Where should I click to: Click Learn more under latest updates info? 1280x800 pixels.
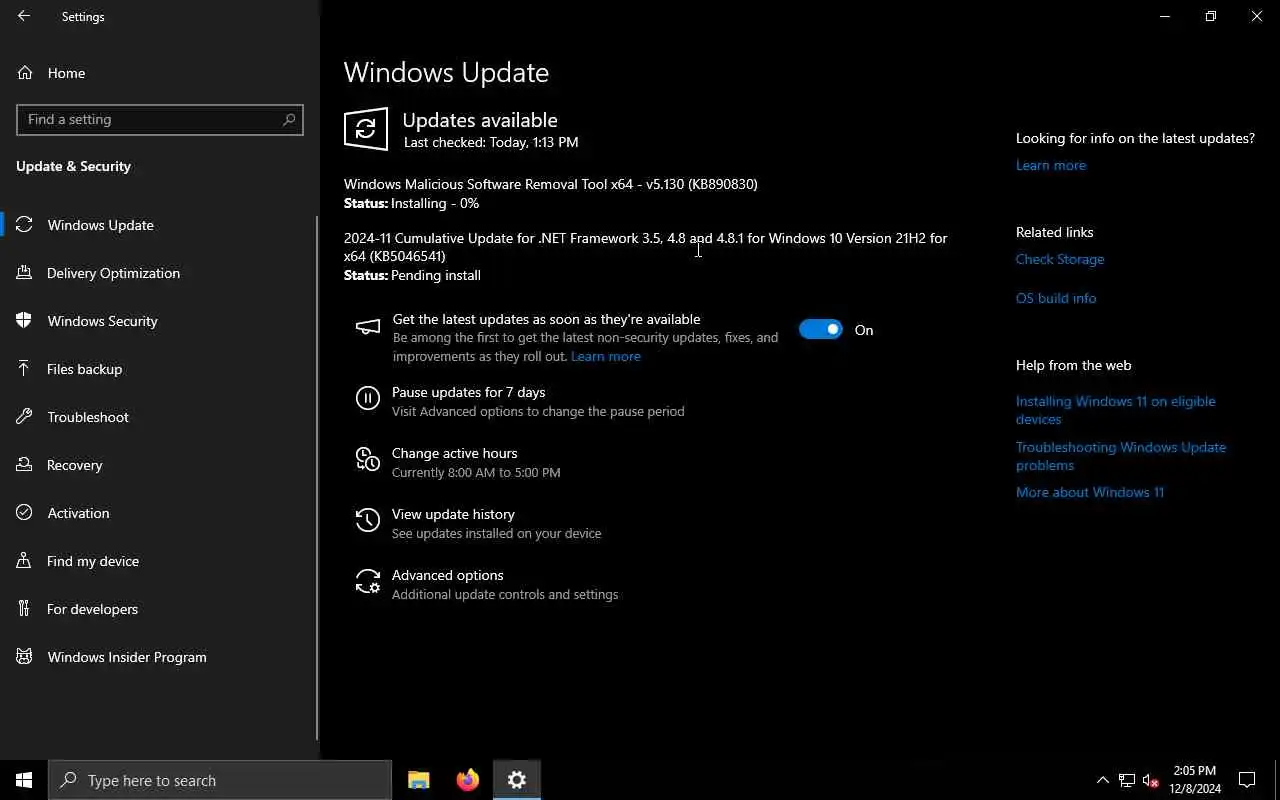(1050, 165)
